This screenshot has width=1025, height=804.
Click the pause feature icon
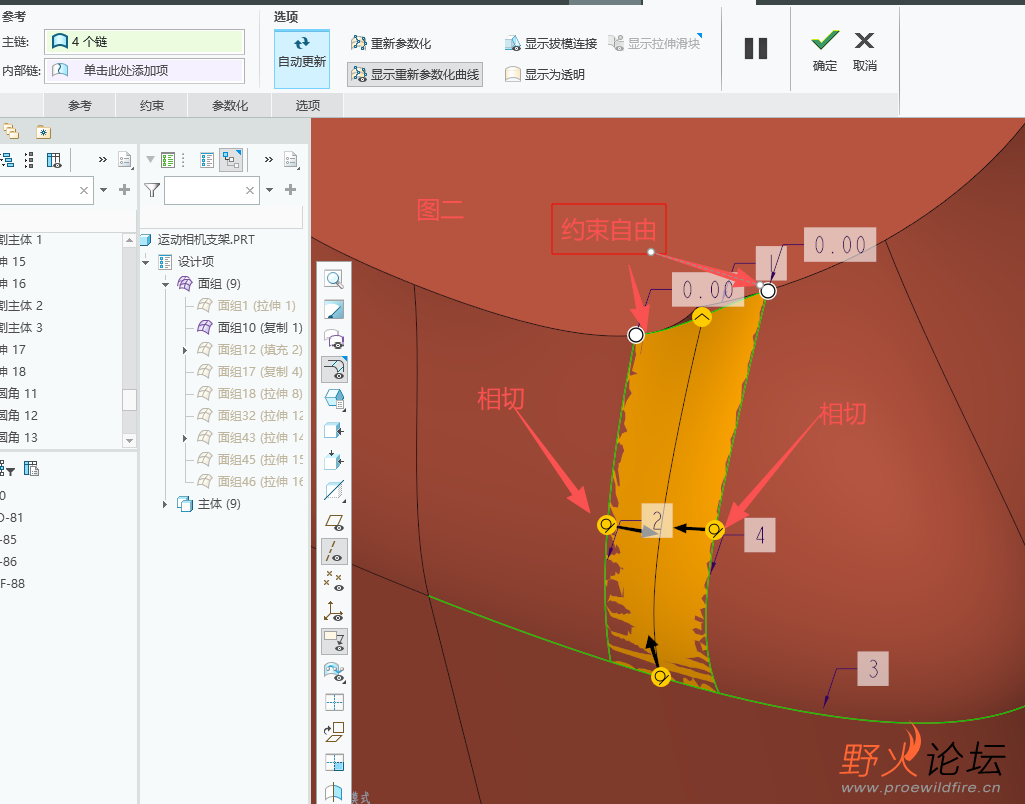click(756, 48)
